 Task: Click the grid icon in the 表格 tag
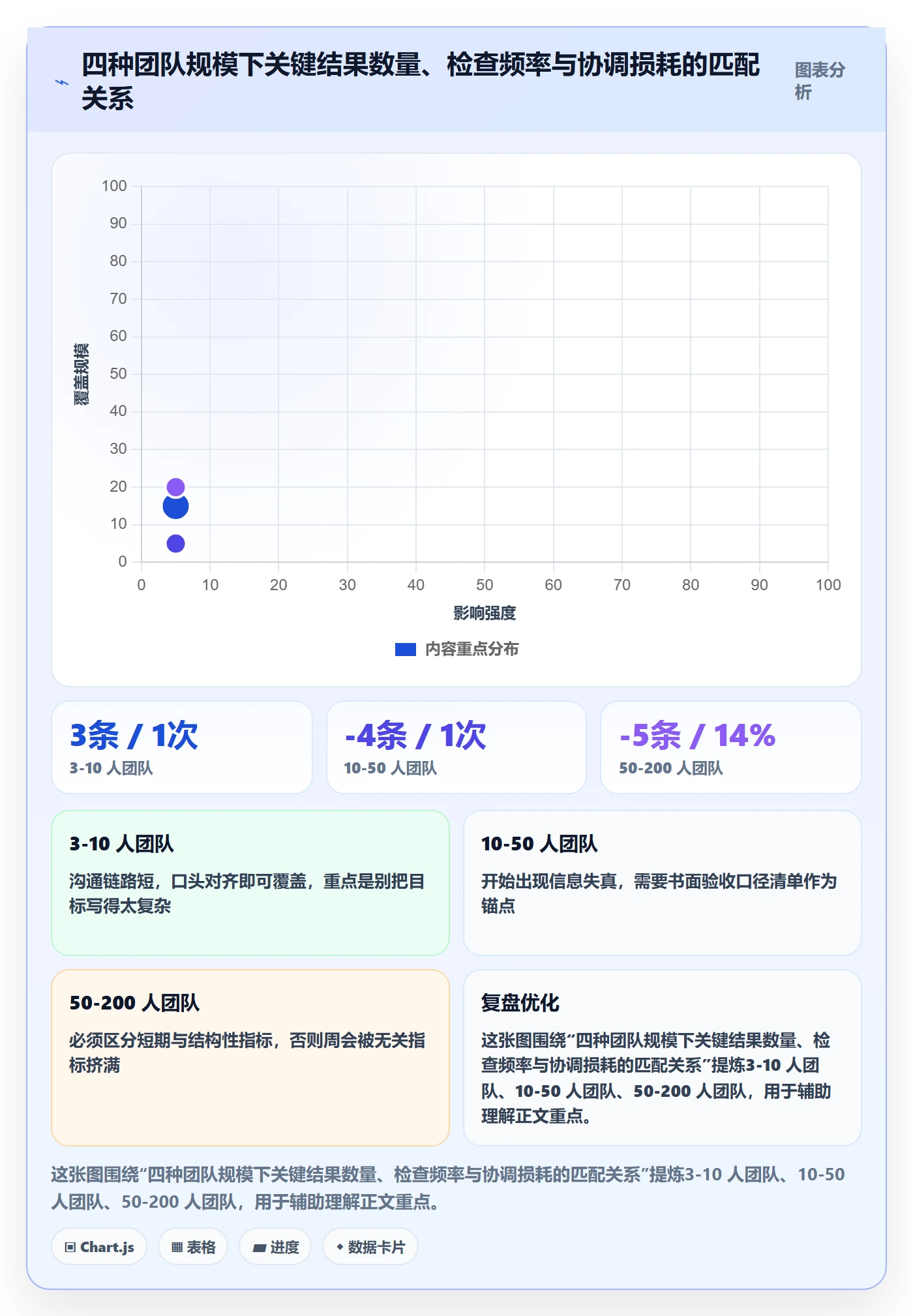pos(177,1248)
